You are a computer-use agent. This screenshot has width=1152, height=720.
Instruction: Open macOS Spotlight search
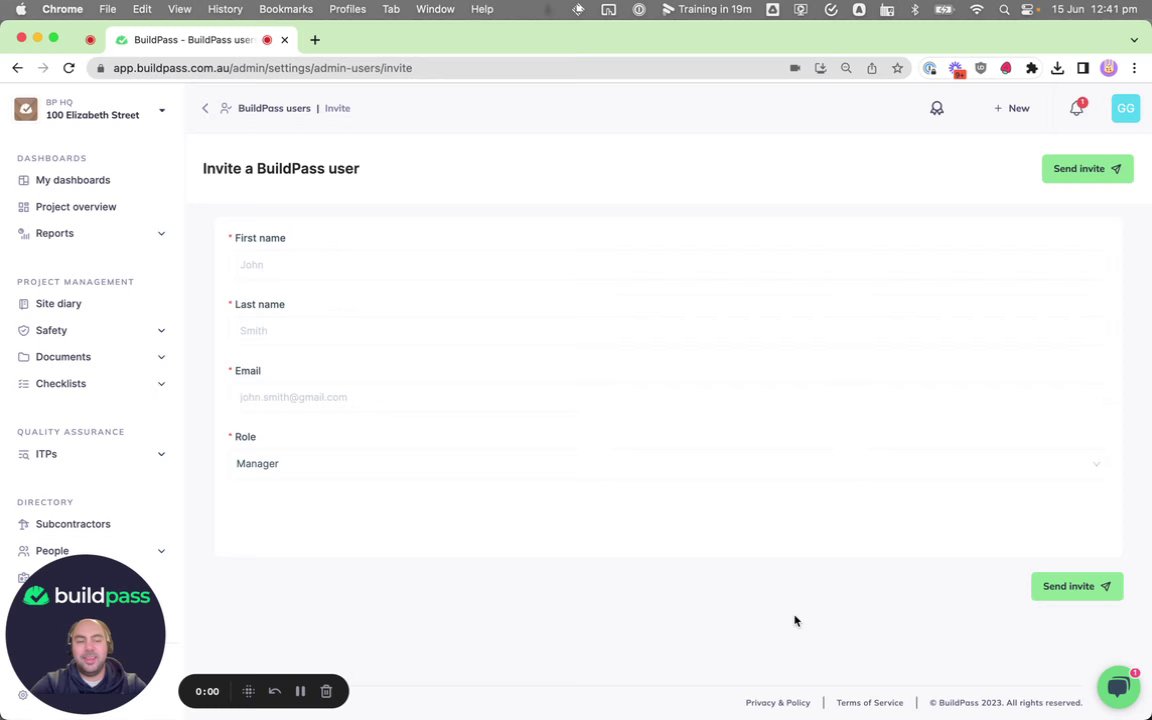pyautogui.click(x=1004, y=10)
